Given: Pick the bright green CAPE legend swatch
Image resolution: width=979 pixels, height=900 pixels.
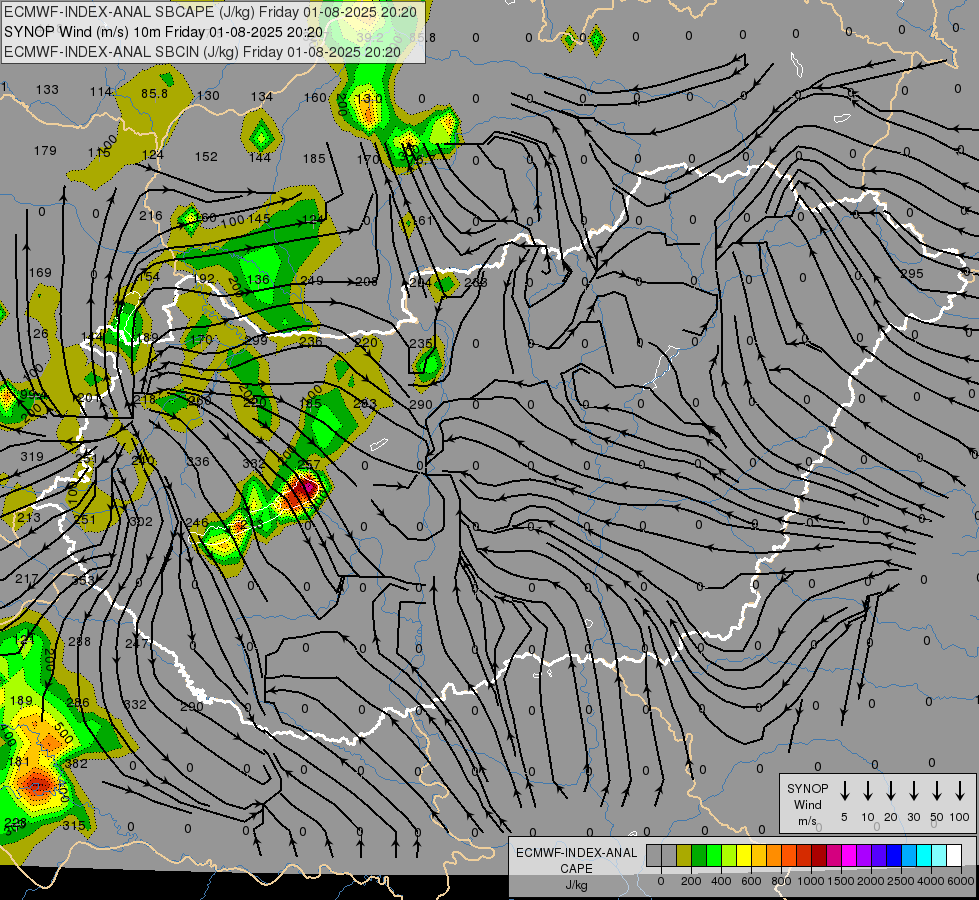Looking at the screenshot, I should click(x=714, y=855).
